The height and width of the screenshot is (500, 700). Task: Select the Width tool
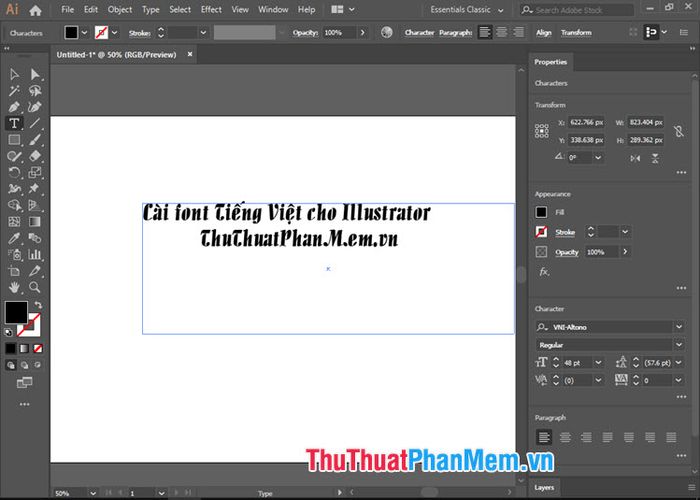14,189
